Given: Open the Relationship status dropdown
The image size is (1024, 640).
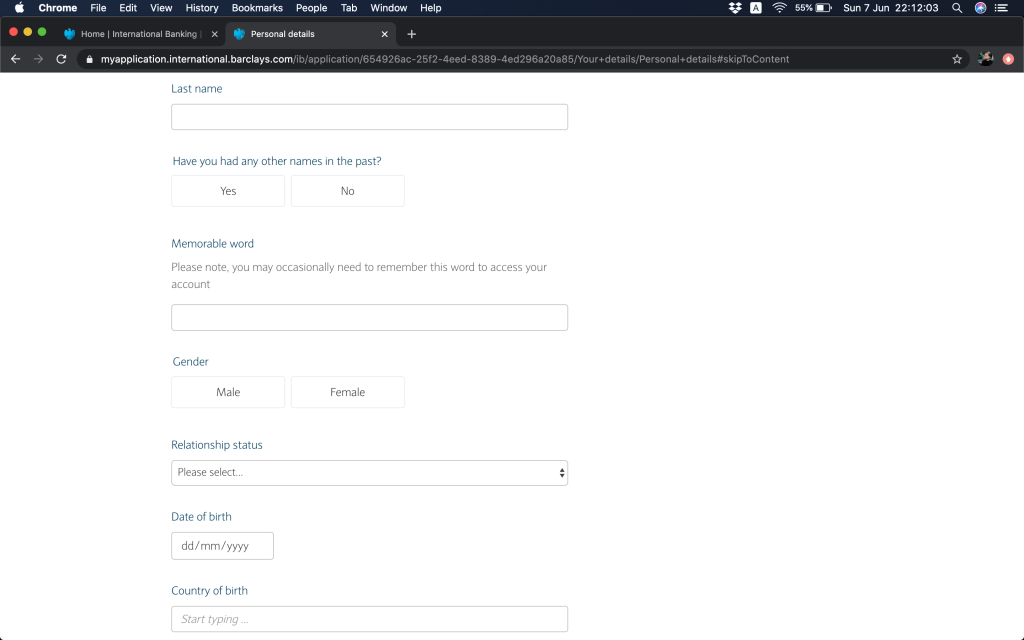Looking at the screenshot, I should pyautogui.click(x=369, y=472).
